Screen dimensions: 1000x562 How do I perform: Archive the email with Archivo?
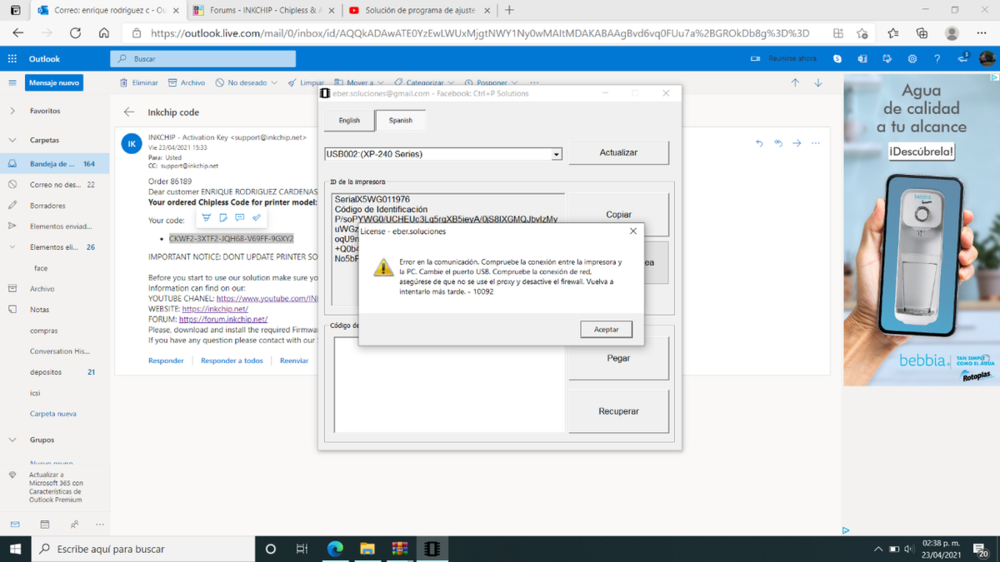(x=187, y=82)
